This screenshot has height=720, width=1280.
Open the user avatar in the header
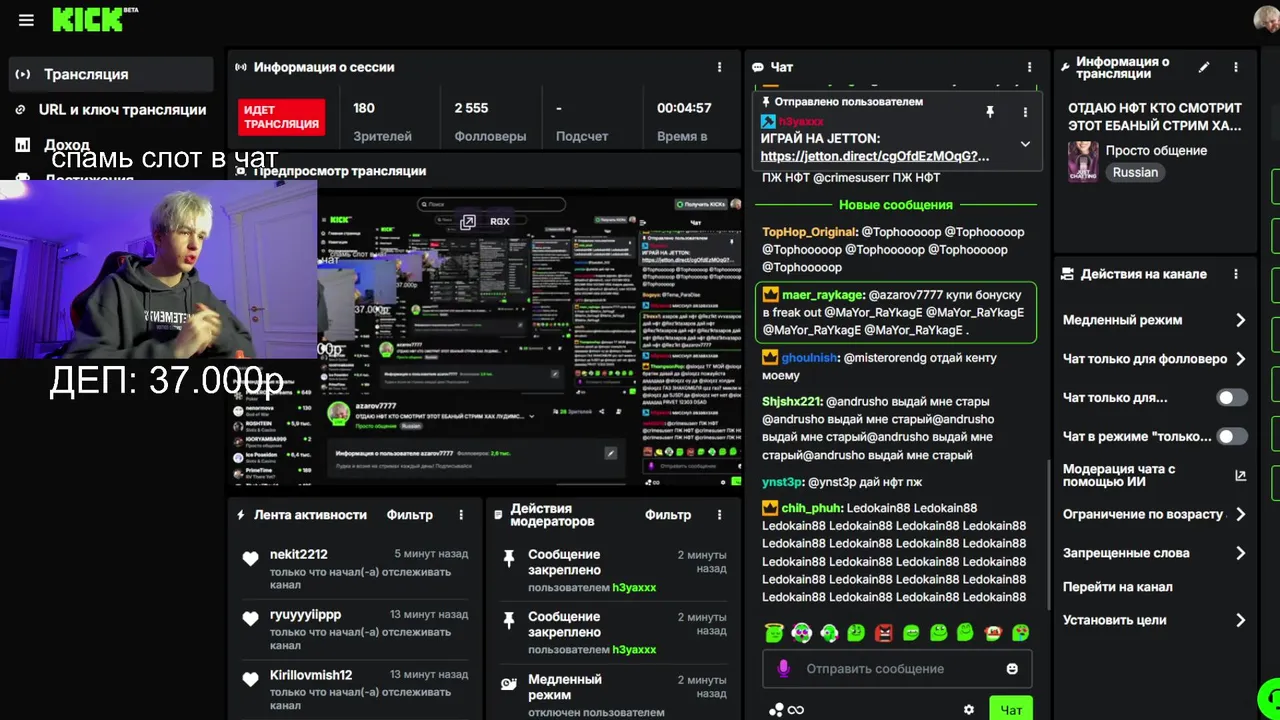point(1266,19)
